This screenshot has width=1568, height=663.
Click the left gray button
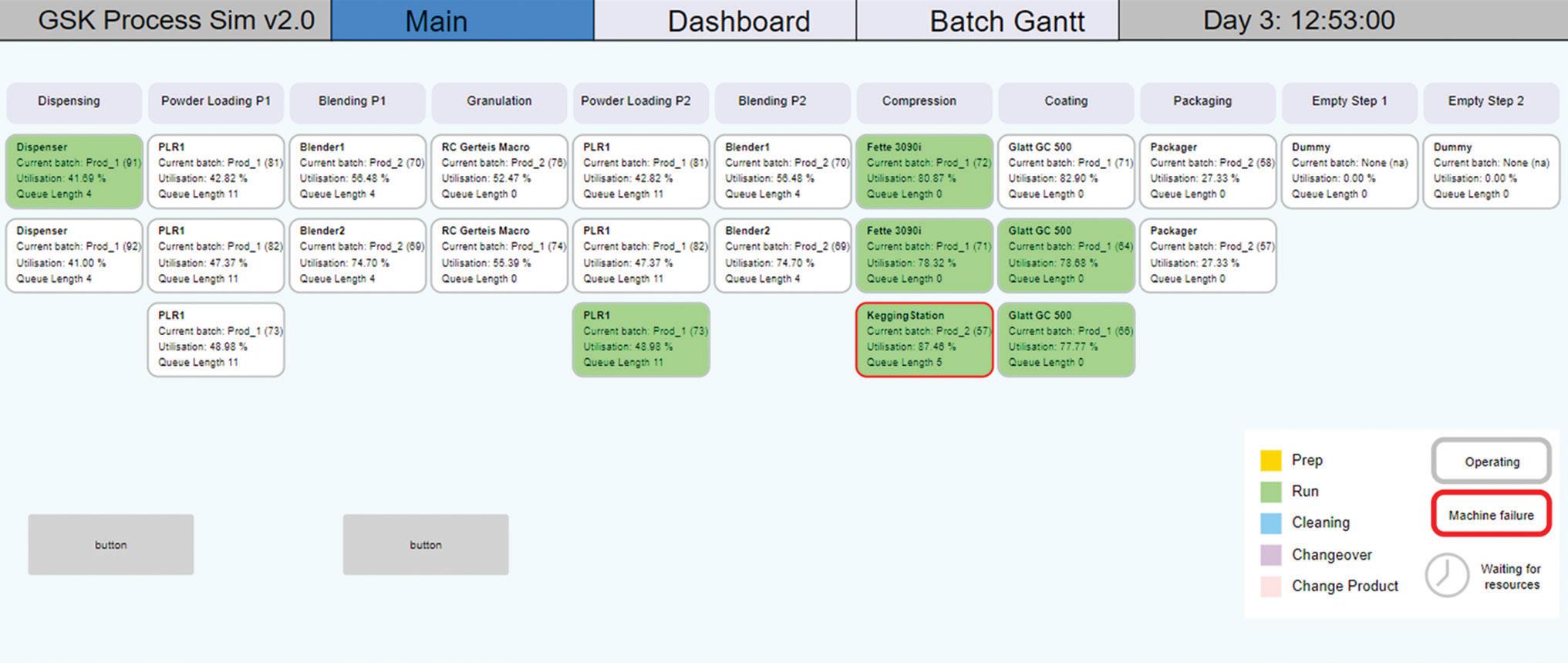[x=111, y=545]
